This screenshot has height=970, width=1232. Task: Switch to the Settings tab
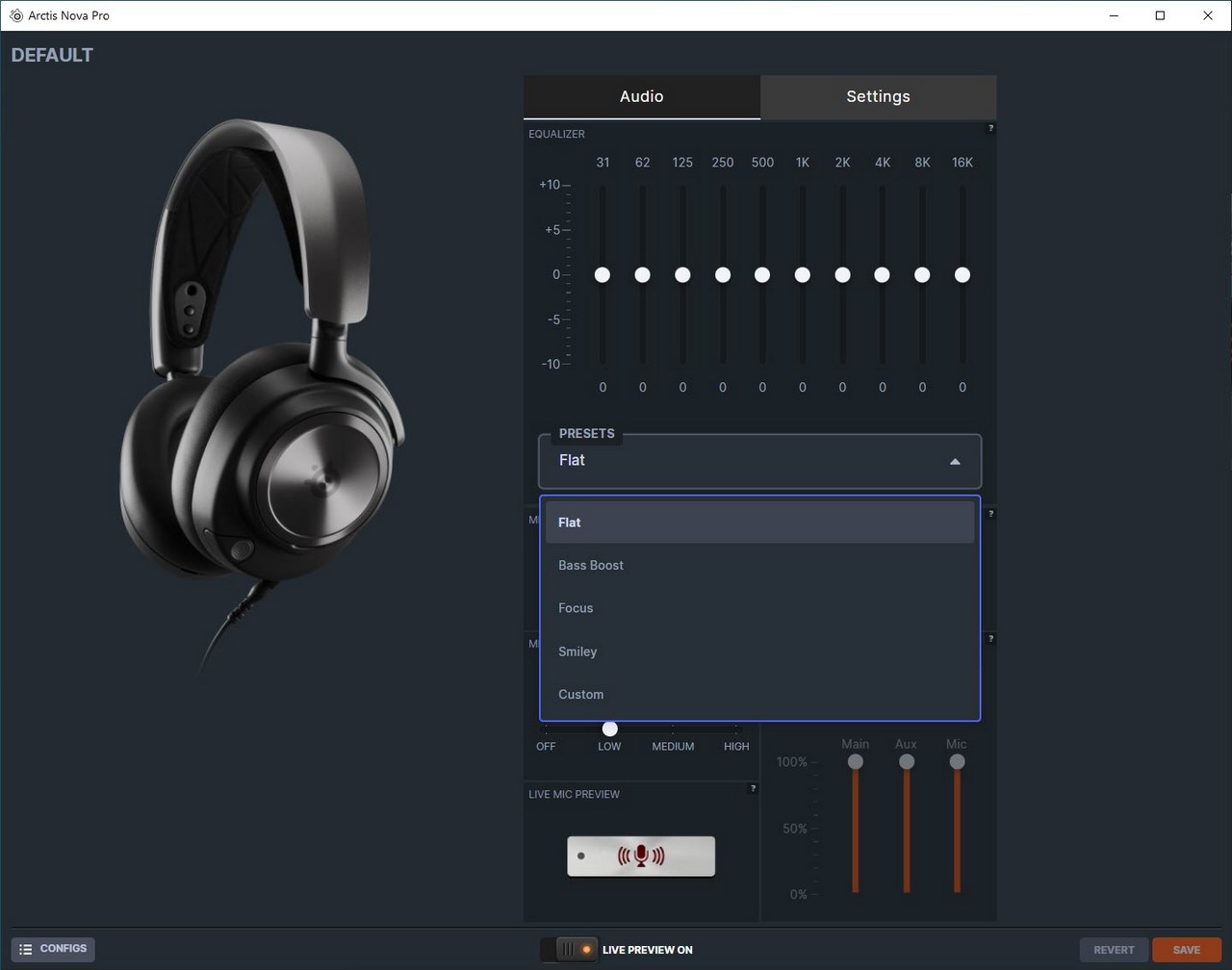(x=878, y=96)
